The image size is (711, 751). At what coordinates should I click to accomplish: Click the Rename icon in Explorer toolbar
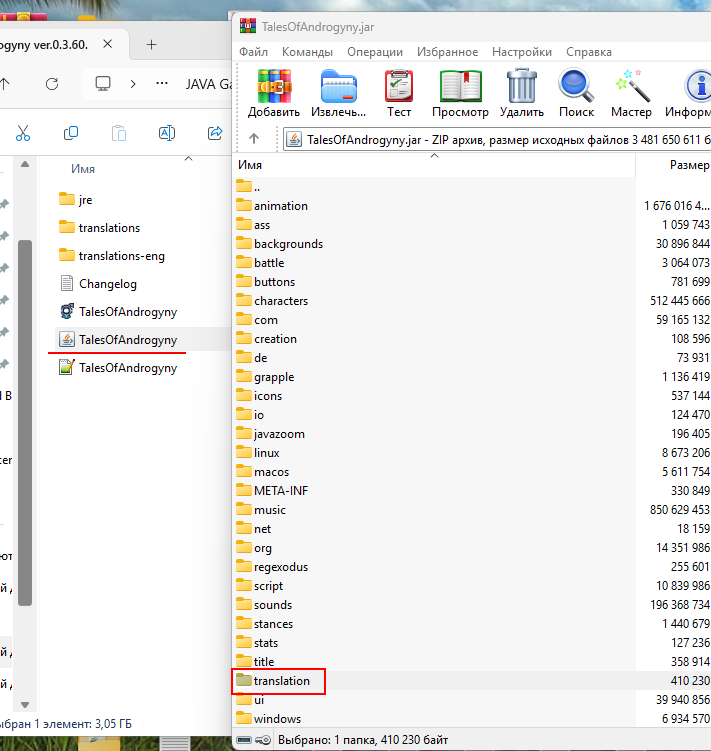point(167,133)
